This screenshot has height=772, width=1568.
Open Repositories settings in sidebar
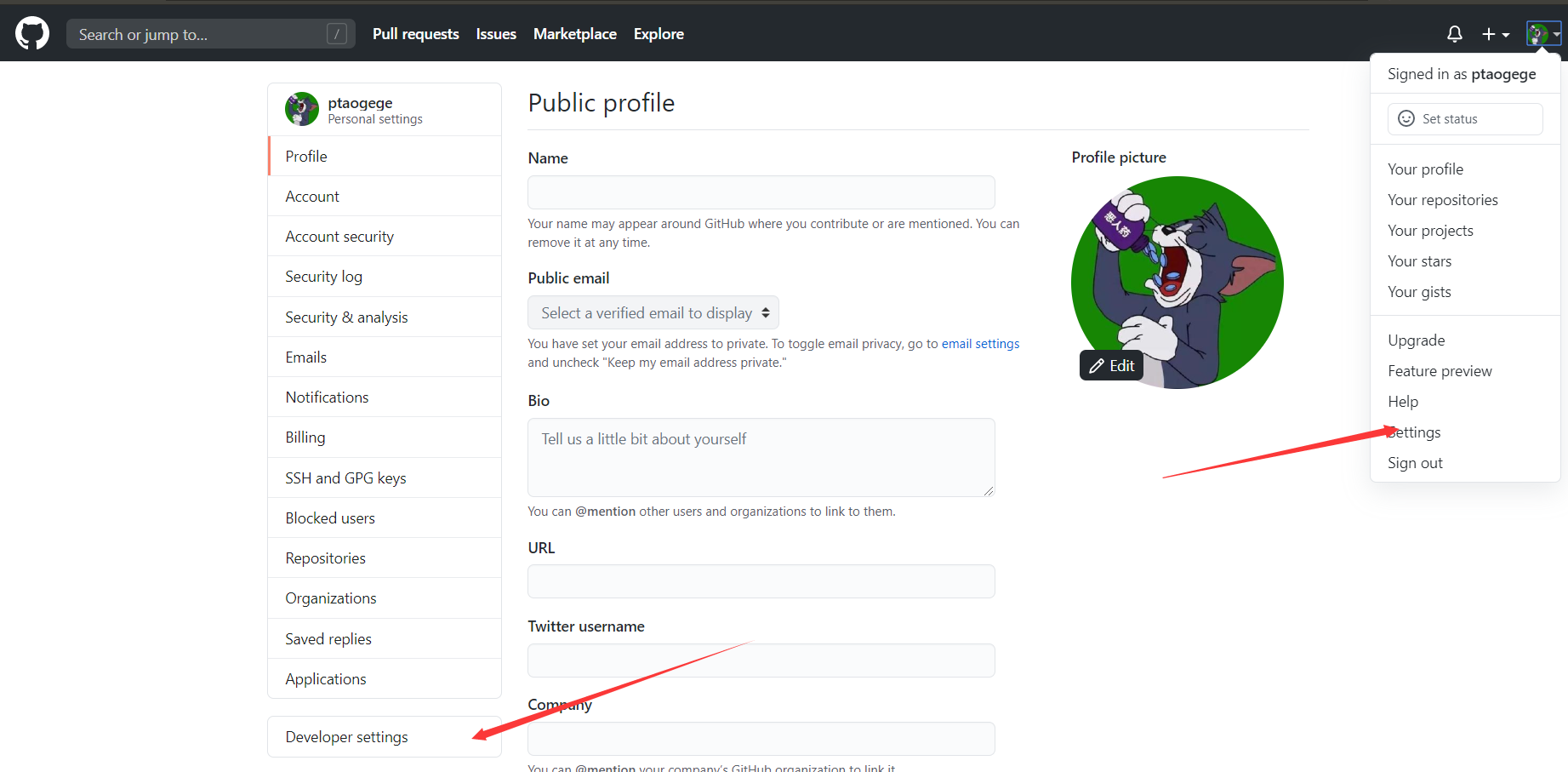(385, 558)
